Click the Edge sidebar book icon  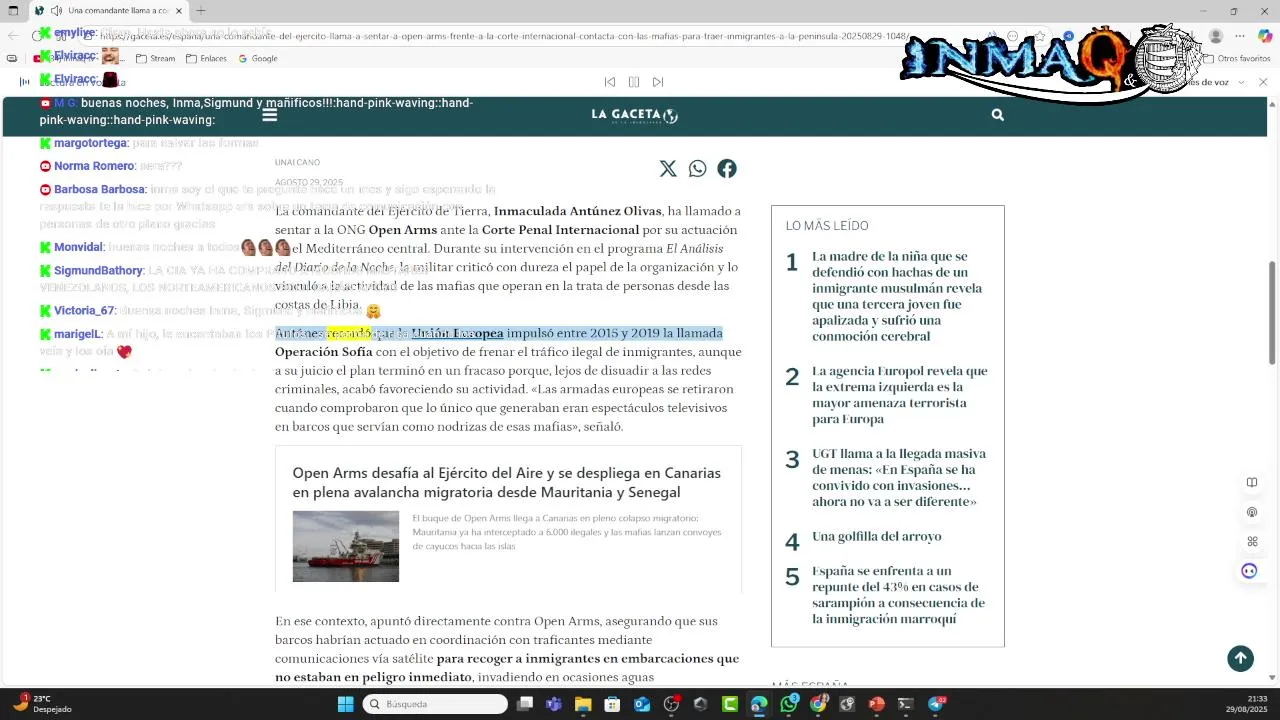(x=1252, y=483)
